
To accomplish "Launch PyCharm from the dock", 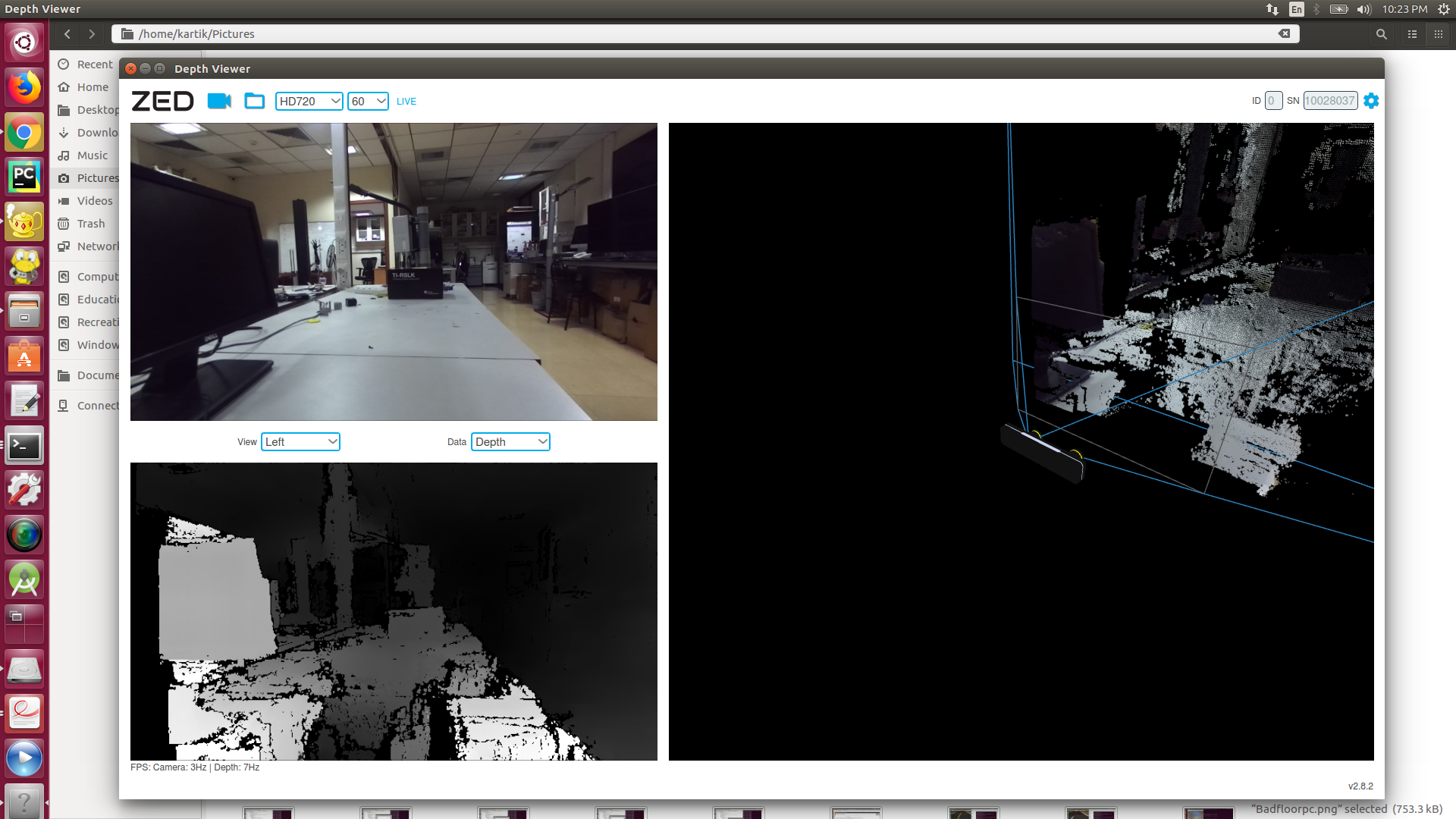I will point(24,177).
